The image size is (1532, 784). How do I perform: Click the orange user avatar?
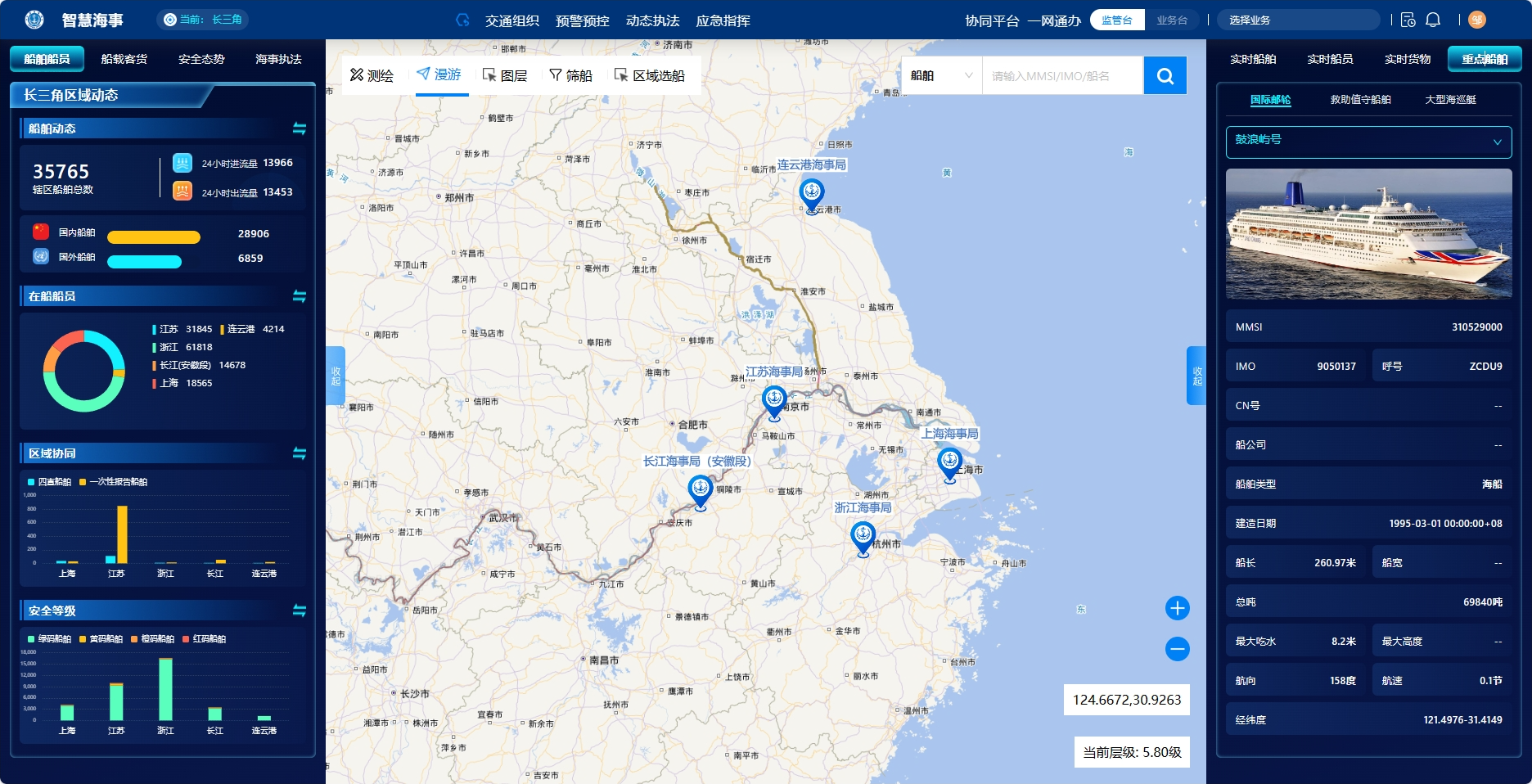pos(1477,20)
